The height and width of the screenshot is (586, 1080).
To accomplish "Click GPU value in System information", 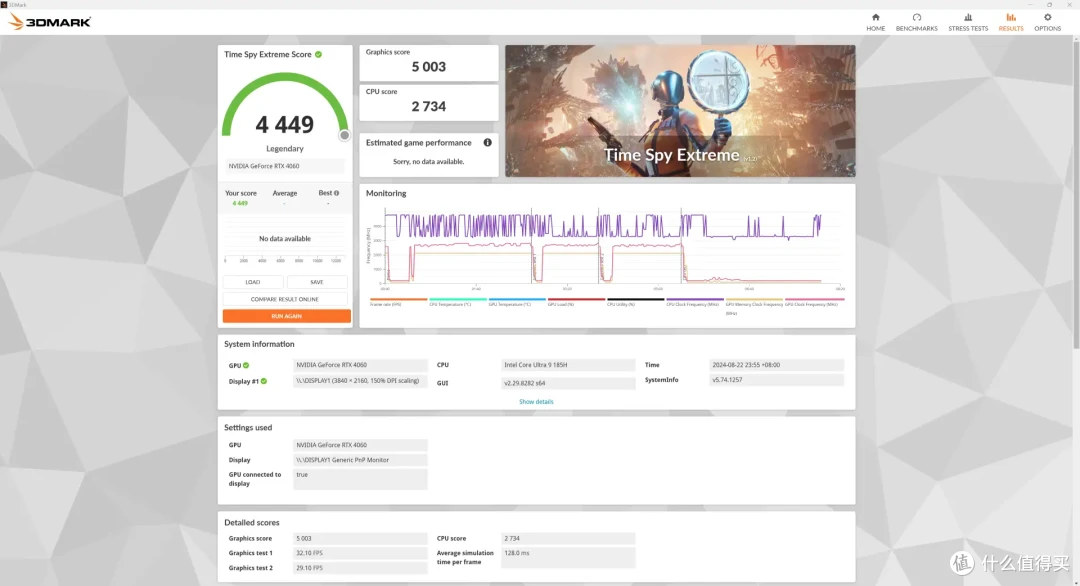I will (360, 365).
